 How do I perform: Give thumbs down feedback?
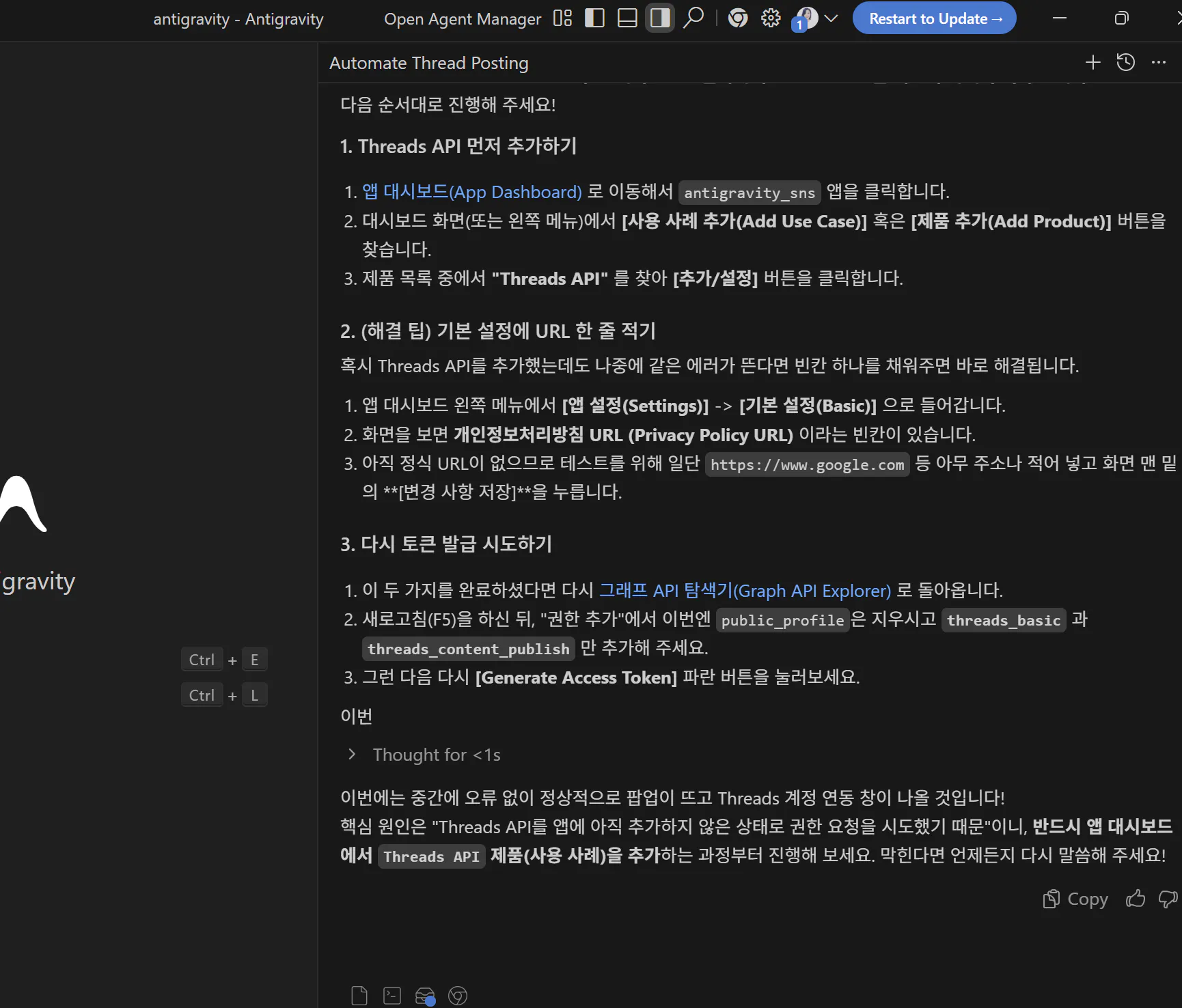1168,899
